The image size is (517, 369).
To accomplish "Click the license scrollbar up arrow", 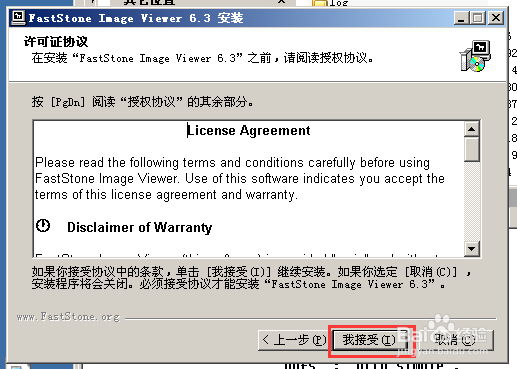I will (472, 129).
